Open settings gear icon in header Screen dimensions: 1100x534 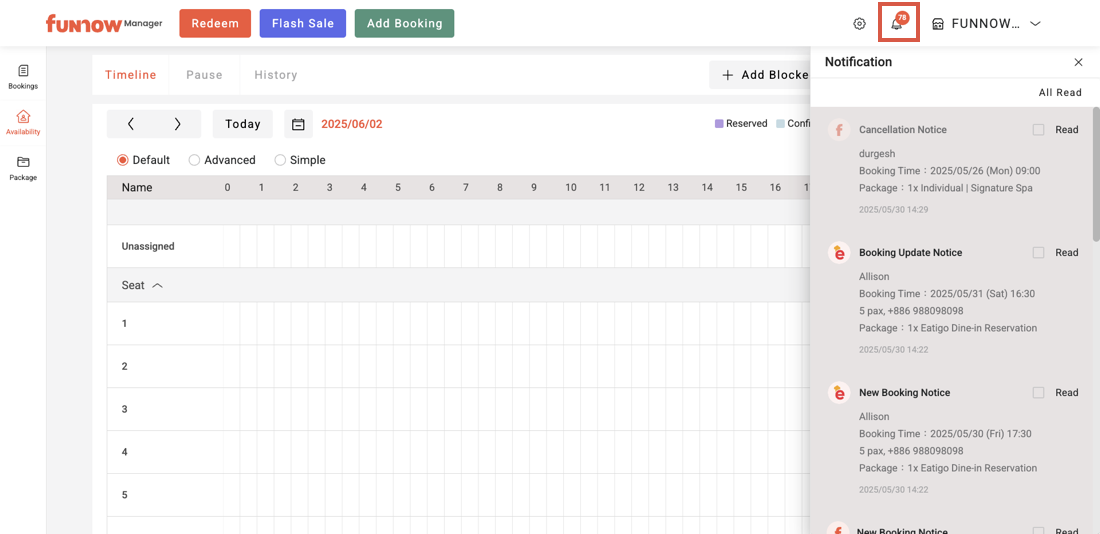pos(859,24)
